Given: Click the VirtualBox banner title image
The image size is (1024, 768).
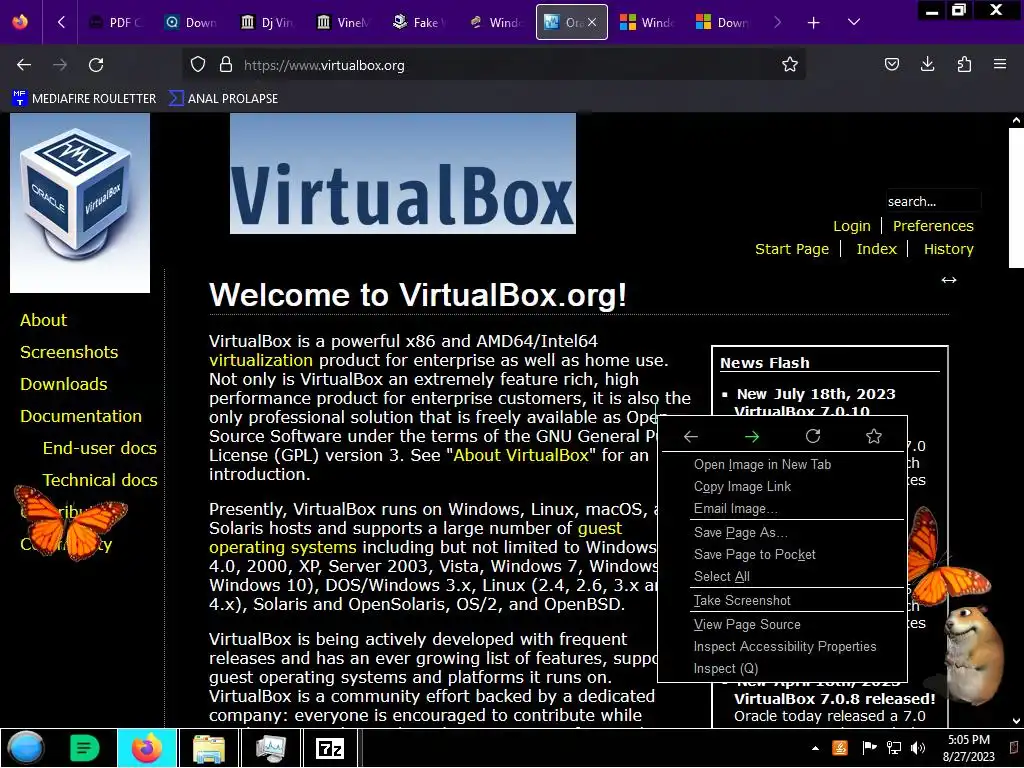Looking at the screenshot, I should (403, 174).
